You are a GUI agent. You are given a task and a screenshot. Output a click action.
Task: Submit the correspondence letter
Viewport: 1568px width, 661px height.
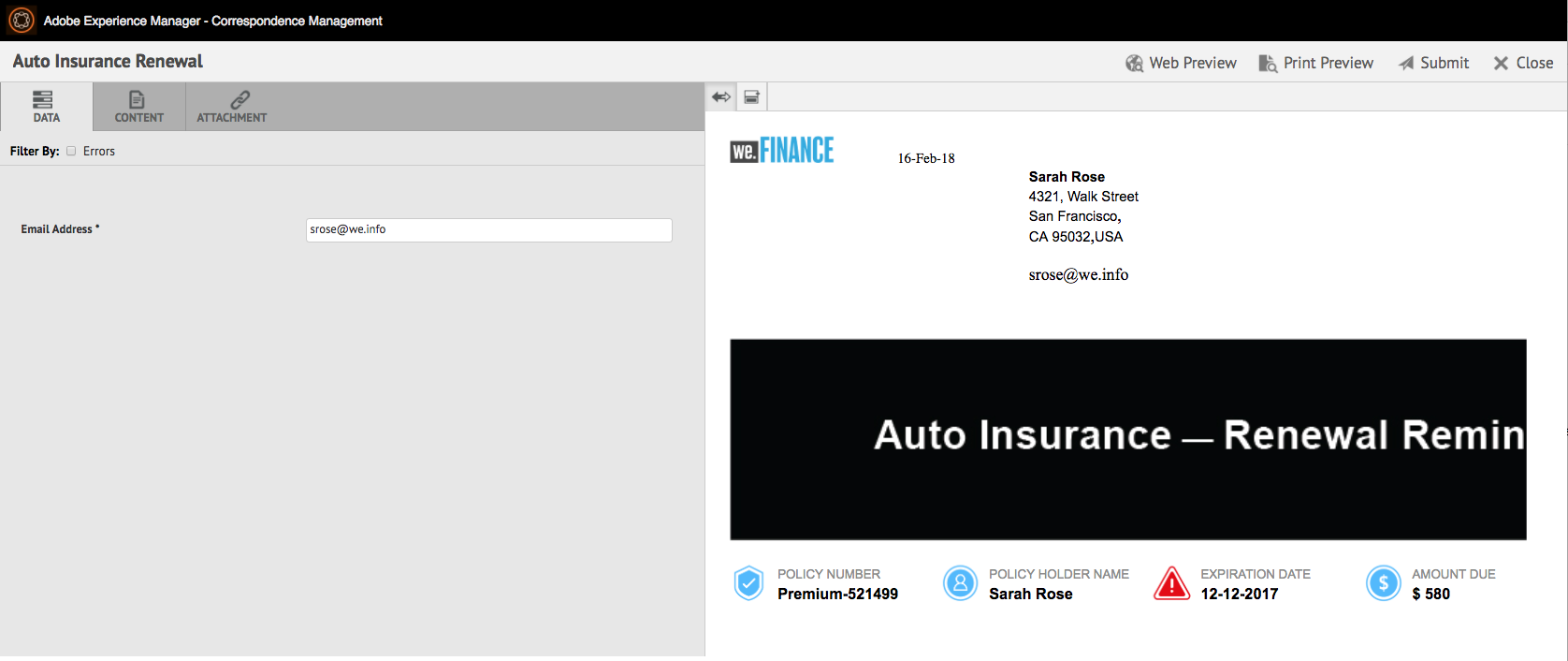[1433, 63]
